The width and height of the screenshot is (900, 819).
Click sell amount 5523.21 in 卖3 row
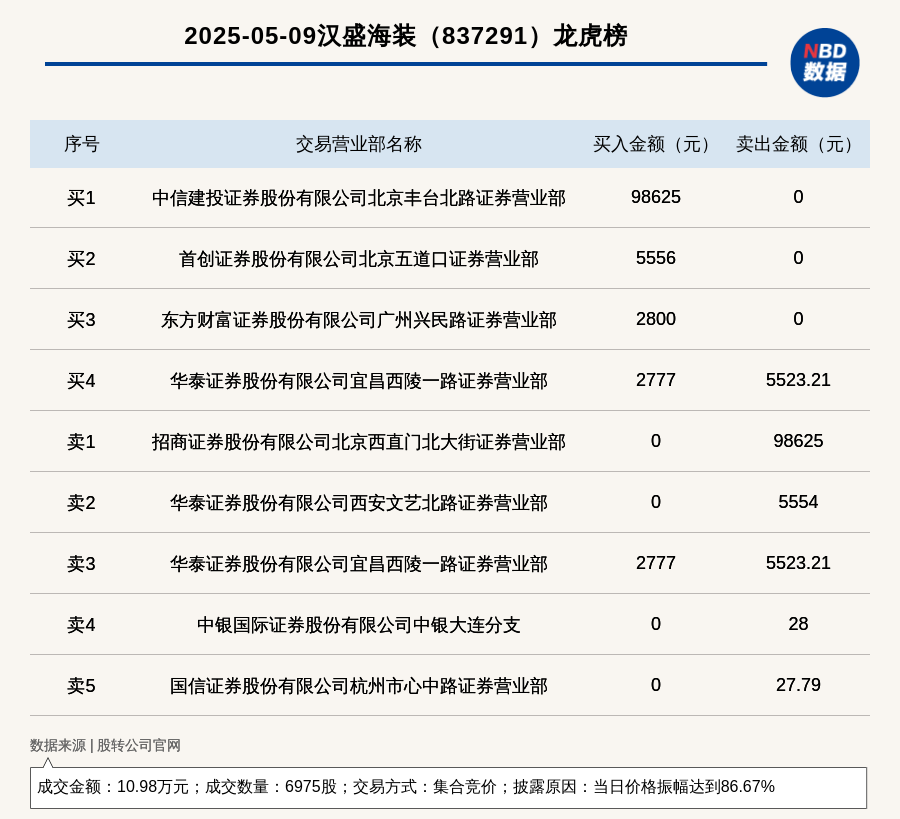pyautogui.click(x=798, y=562)
